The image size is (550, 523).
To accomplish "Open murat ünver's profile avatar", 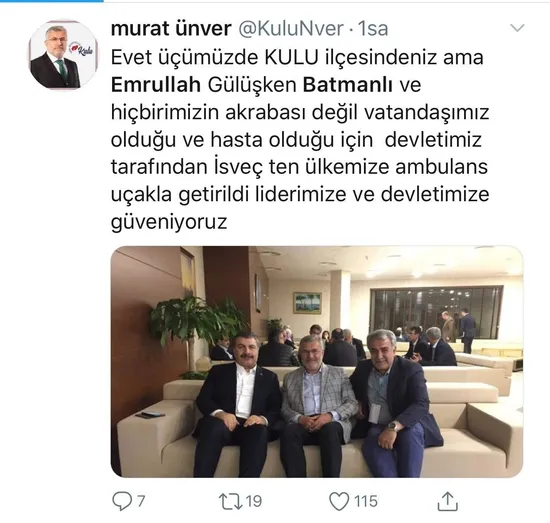I will [x=63, y=55].
